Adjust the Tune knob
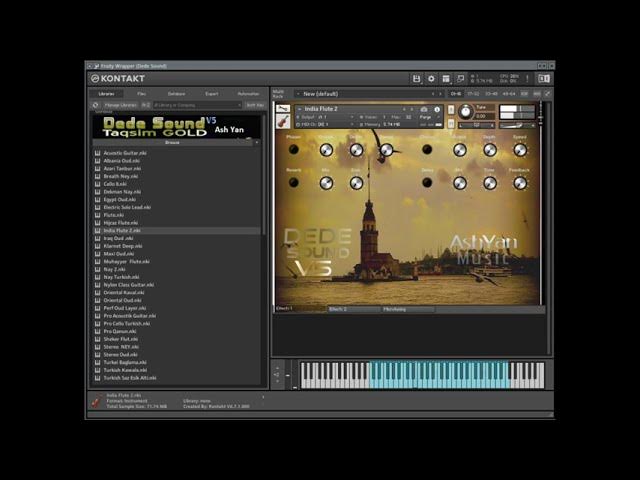Image resolution: width=640 pixels, height=480 pixels. click(x=466, y=112)
